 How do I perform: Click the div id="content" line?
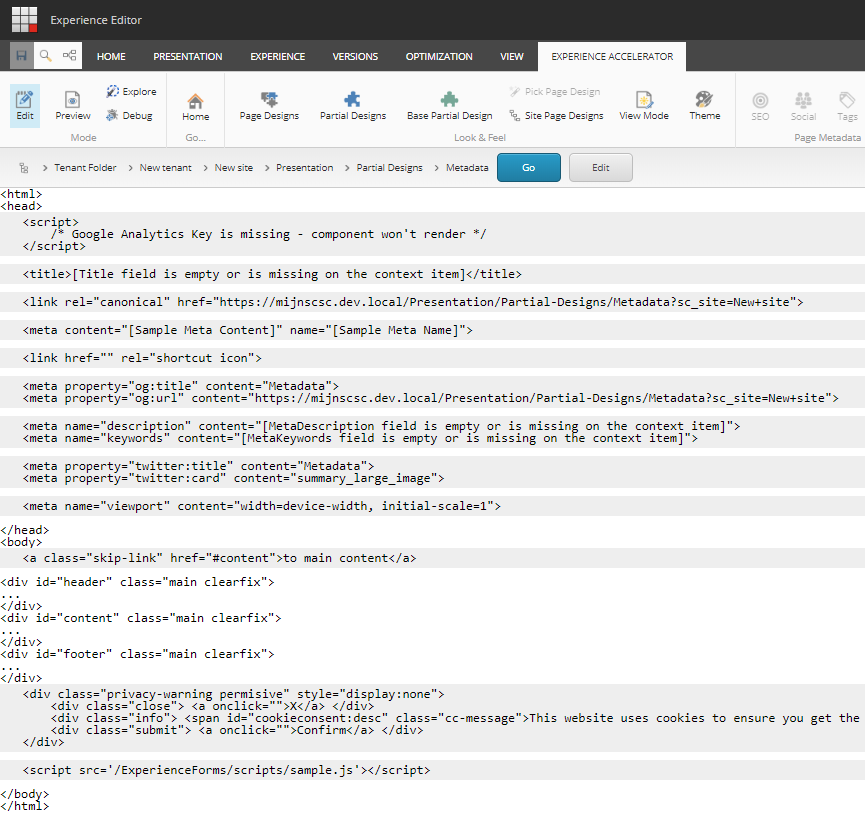coord(141,618)
